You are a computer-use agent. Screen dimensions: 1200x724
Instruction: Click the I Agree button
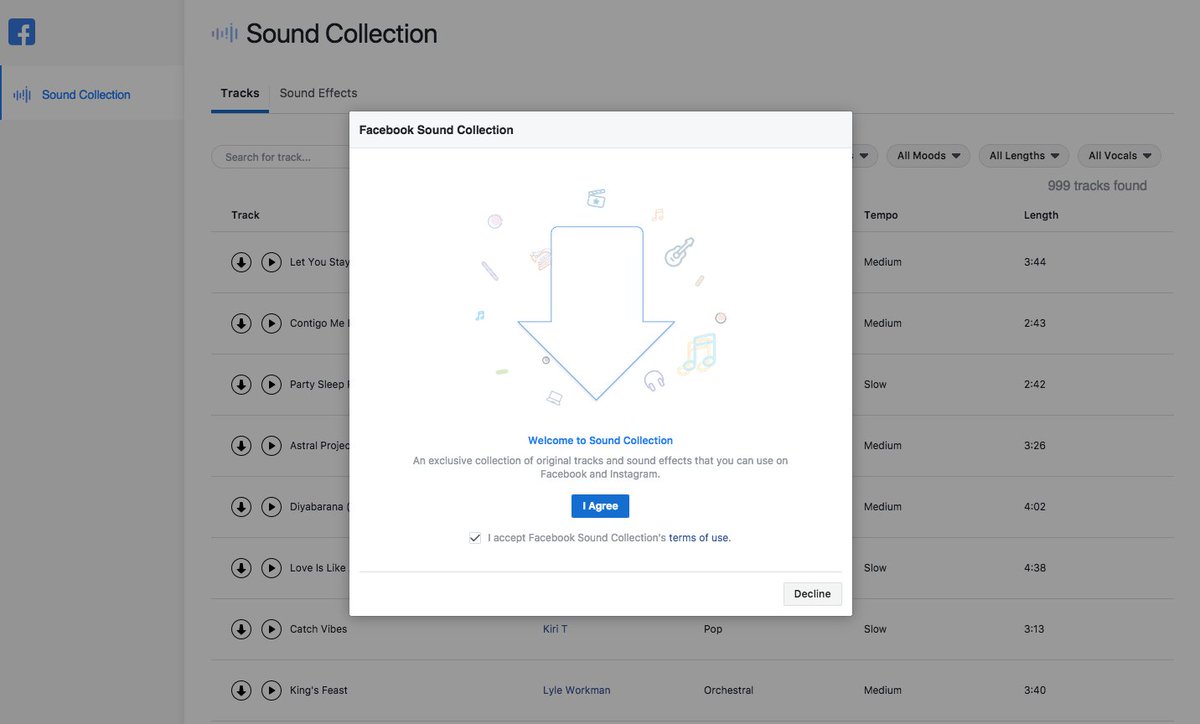coord(600,506)
